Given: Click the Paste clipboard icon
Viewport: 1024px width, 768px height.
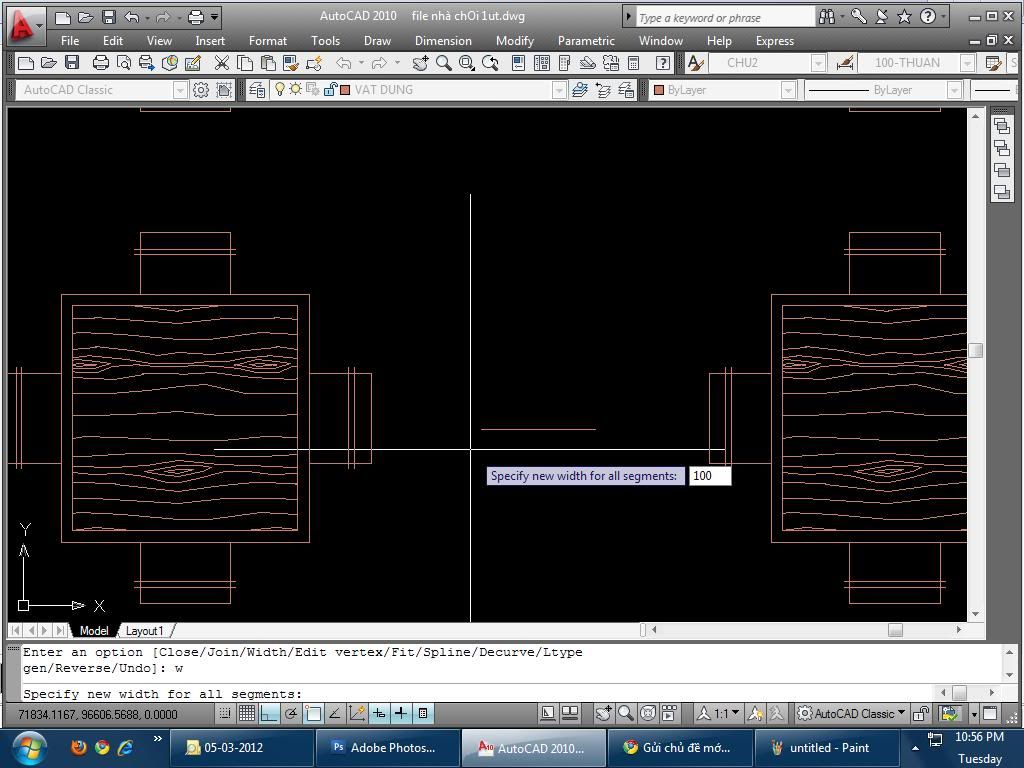Looking at the screenshot, I should (268, 63).
